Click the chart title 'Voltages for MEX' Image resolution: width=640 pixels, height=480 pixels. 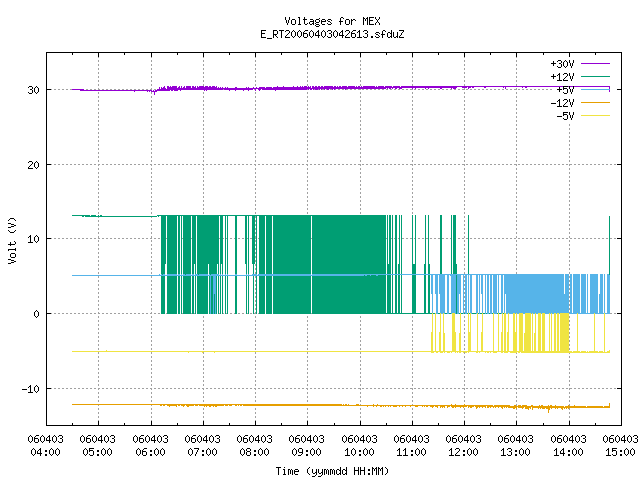pyautogui.click(x=332, y=21)
